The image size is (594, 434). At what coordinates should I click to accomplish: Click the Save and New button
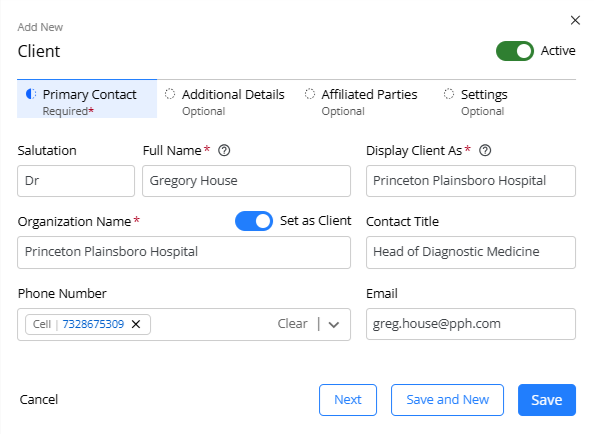pyautogui.click(x=447, y=400)
